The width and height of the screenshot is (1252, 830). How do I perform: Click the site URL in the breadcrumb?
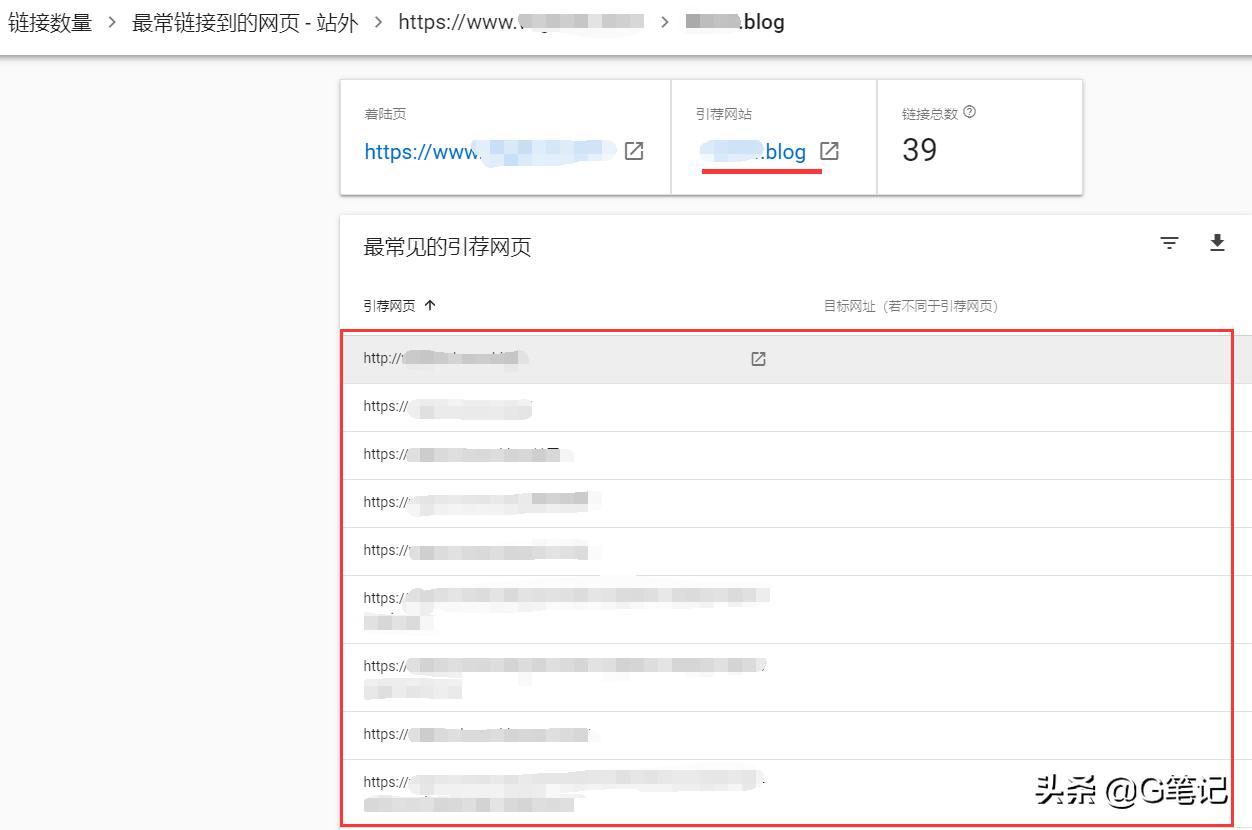click(x=520, y=21)
